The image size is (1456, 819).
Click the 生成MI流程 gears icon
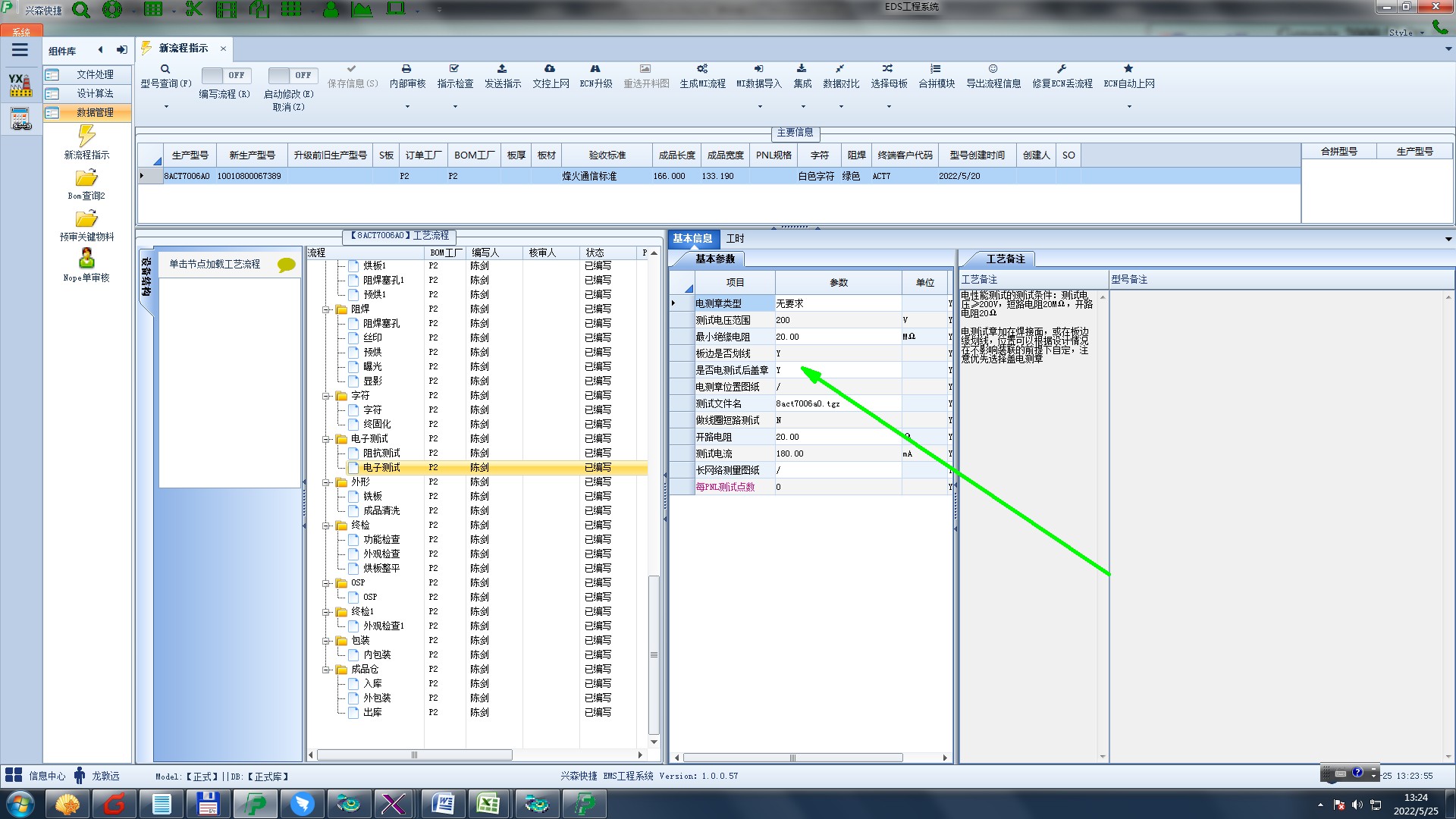(x=702, y=69)
